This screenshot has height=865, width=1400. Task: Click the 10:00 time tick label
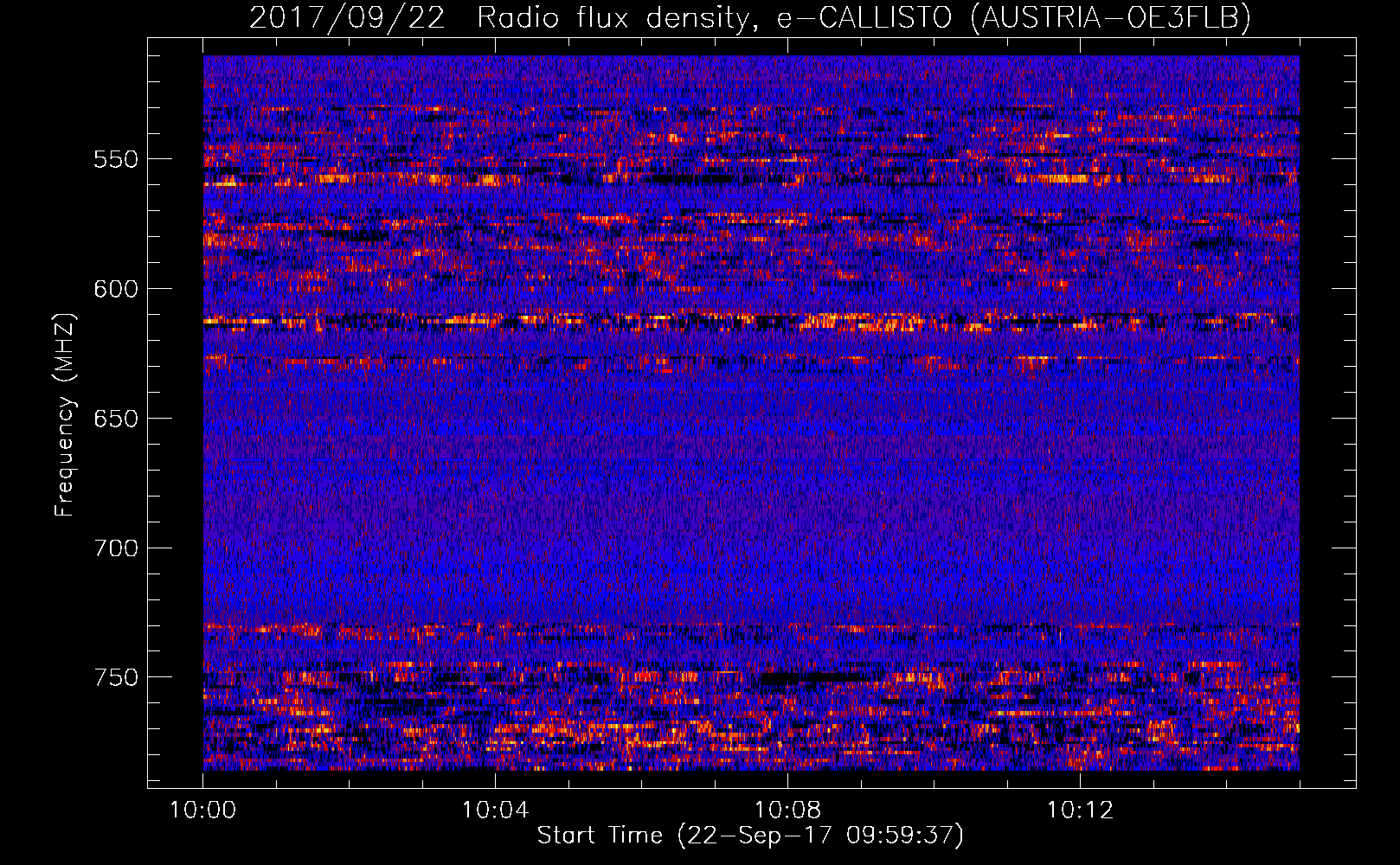(203, 810)
